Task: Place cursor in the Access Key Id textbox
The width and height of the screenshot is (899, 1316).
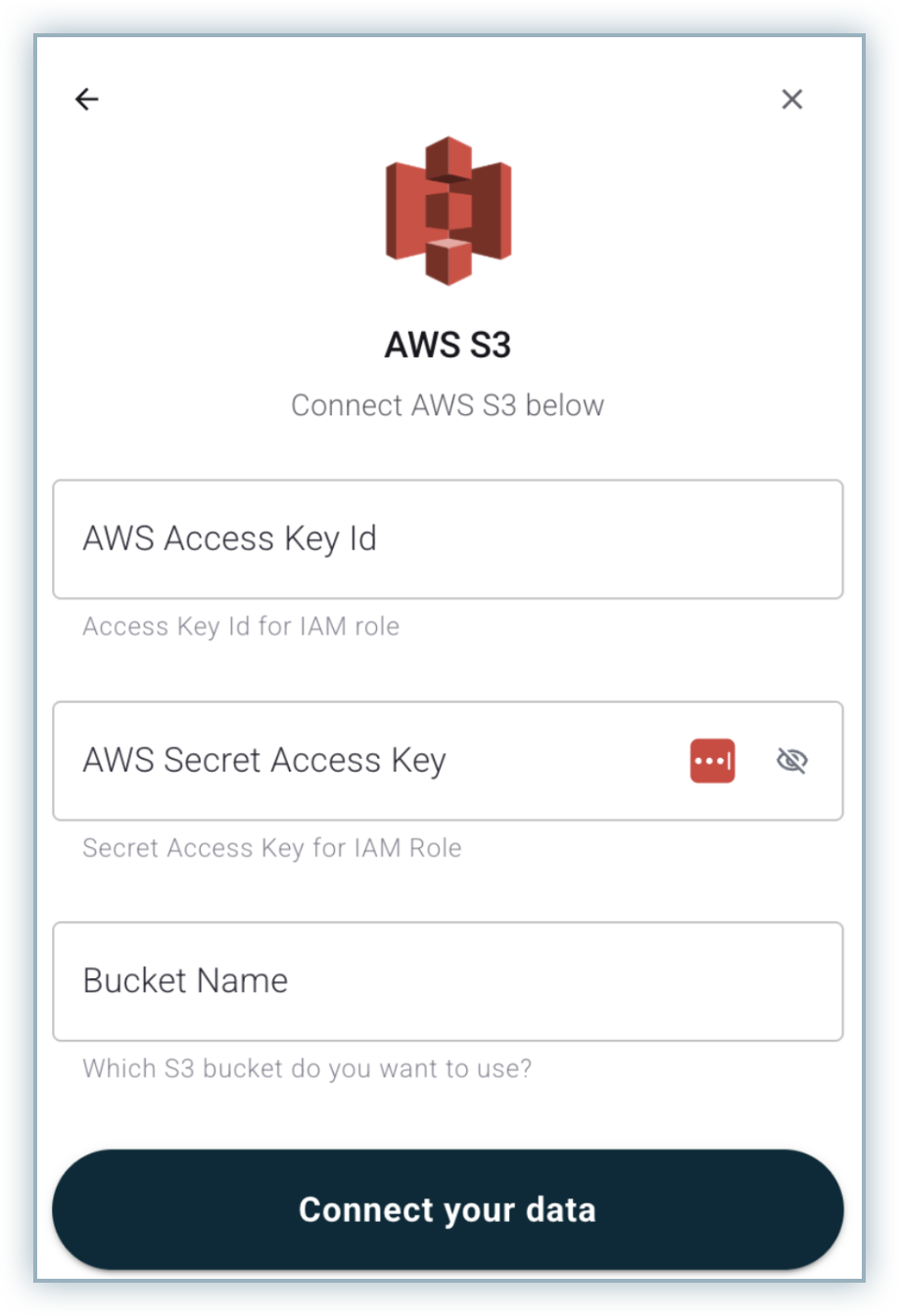Action: [448, 539]
